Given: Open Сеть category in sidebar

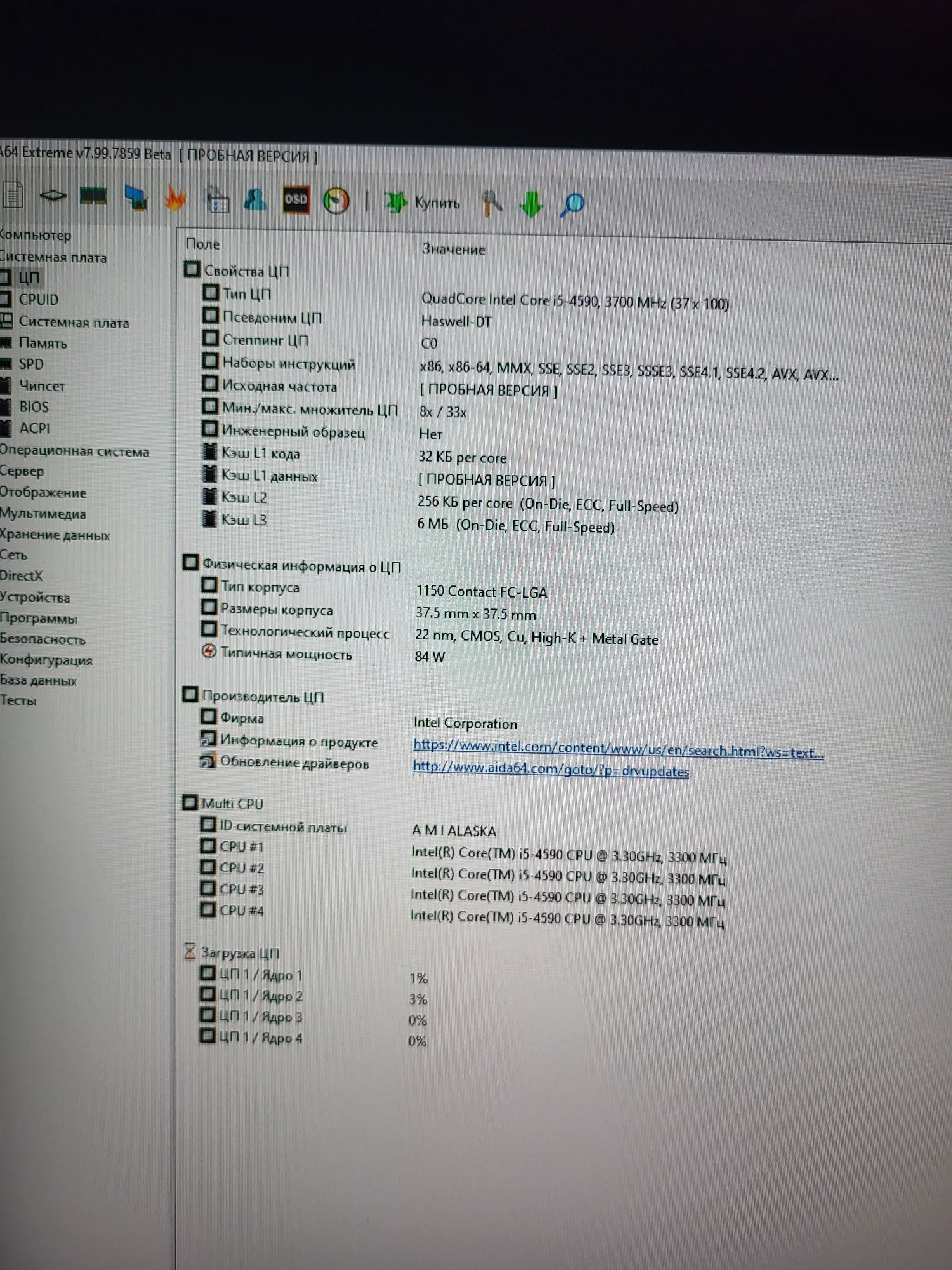Looking at the screenshot, I should coord(13,555).
